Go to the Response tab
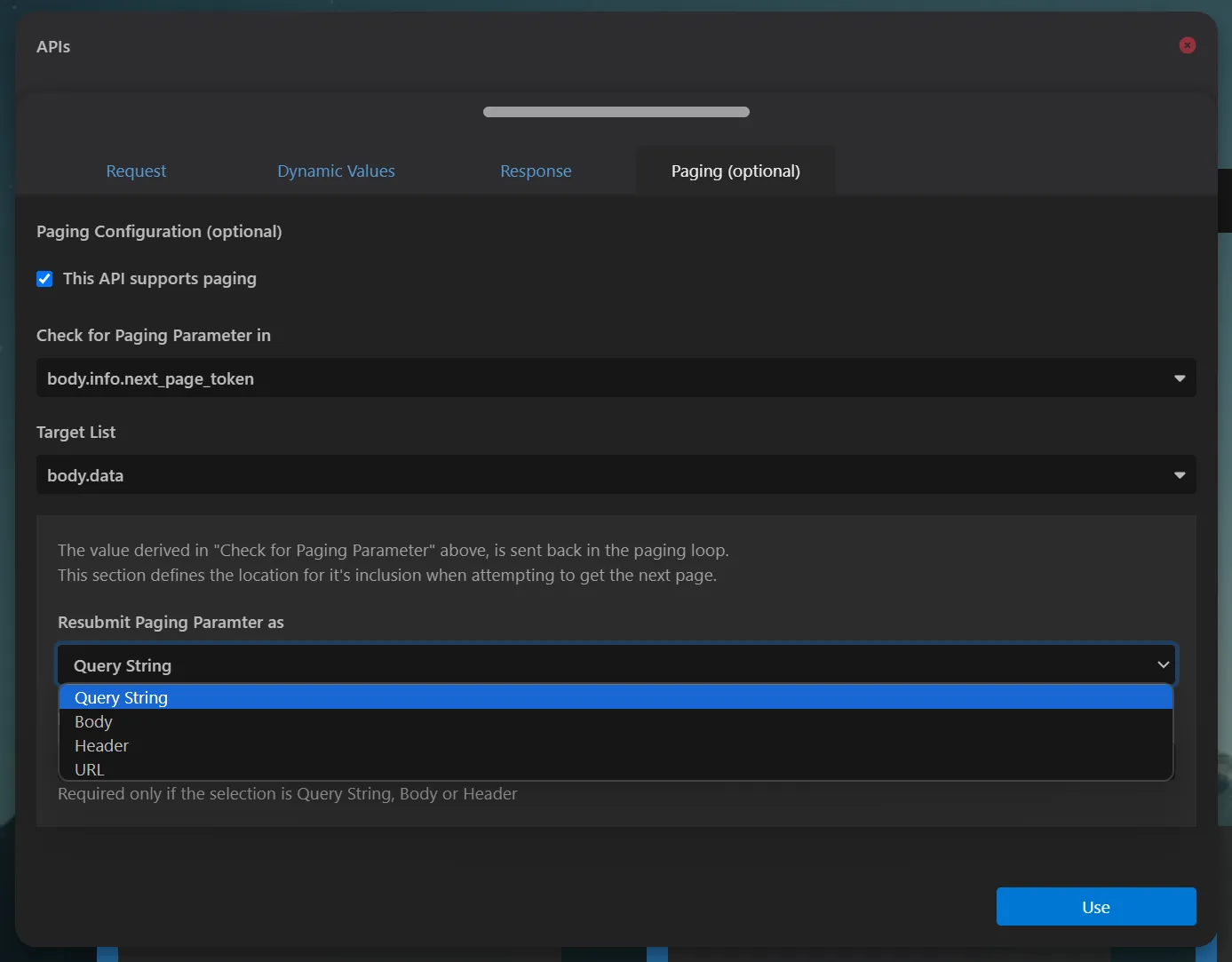The image size is (1232, 962). (x=536, y=171)
